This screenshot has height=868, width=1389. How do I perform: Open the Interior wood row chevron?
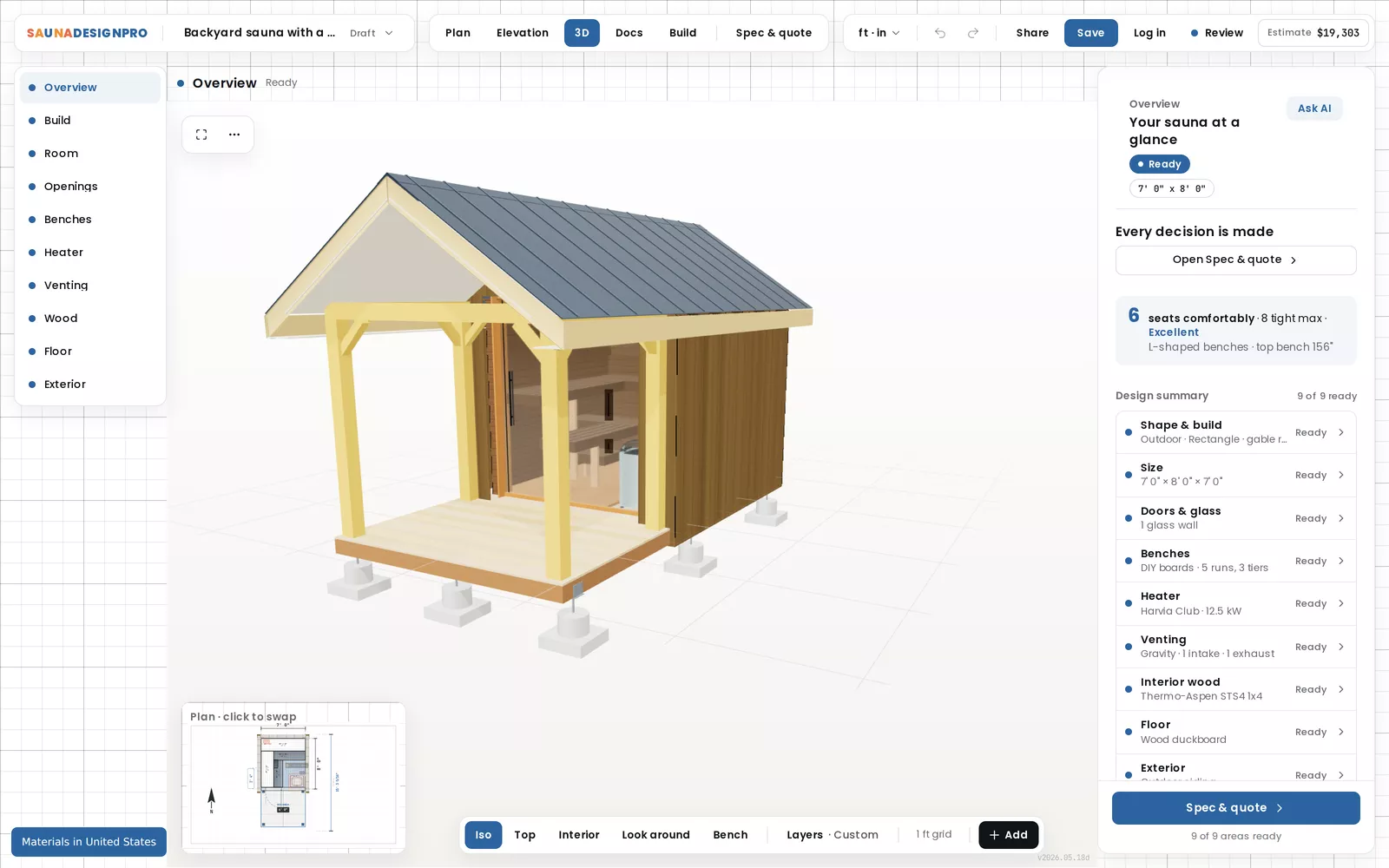click(x=1341, y=689)
